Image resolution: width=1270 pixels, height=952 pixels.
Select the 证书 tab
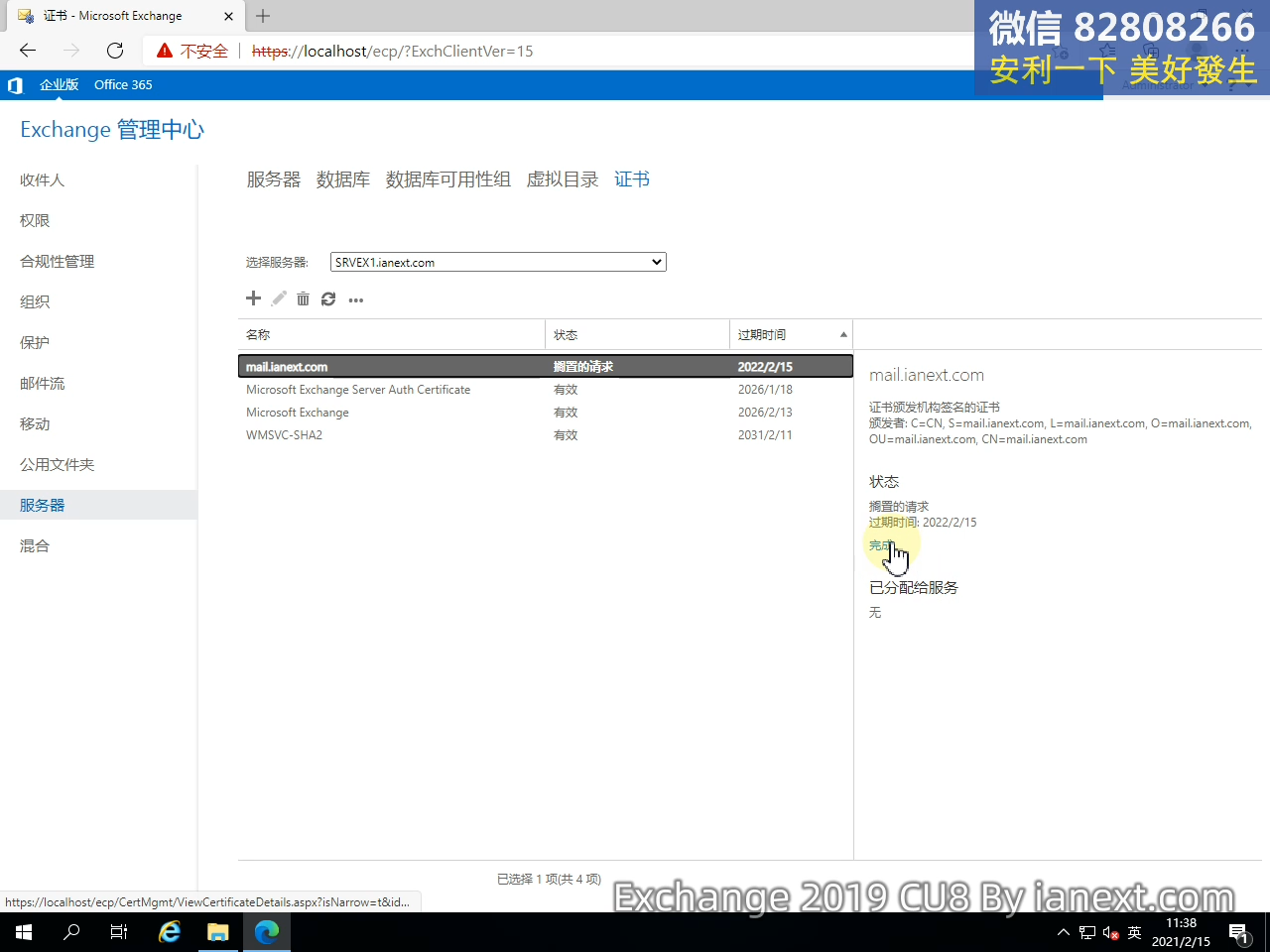632,179
